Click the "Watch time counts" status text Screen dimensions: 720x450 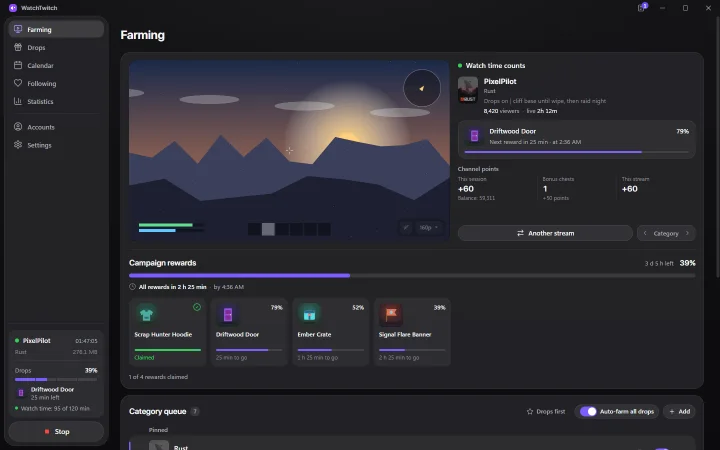(x=495, y=66)
